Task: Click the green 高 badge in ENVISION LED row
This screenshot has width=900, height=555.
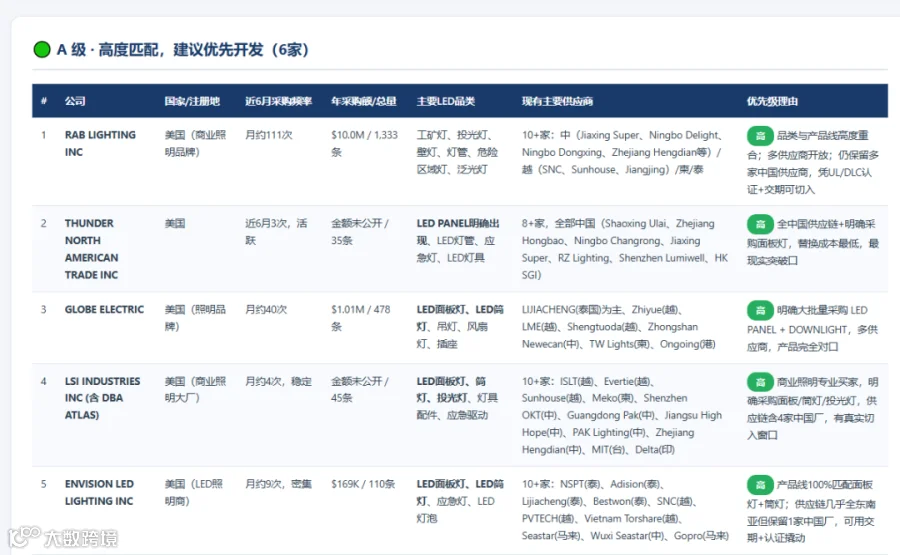Action: (x=760, y=485)
